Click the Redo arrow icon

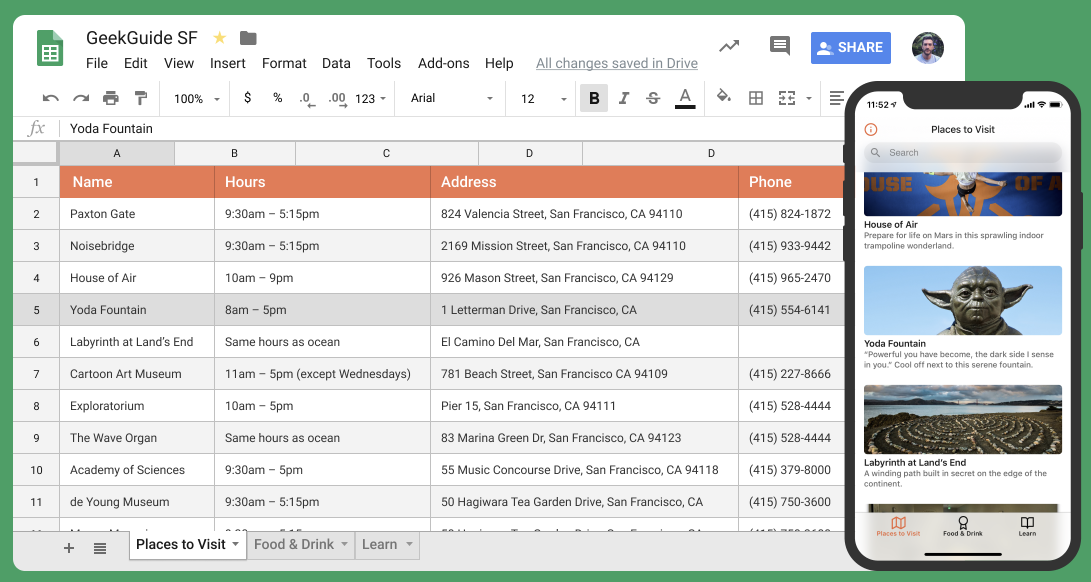click(x=81, y=98)
